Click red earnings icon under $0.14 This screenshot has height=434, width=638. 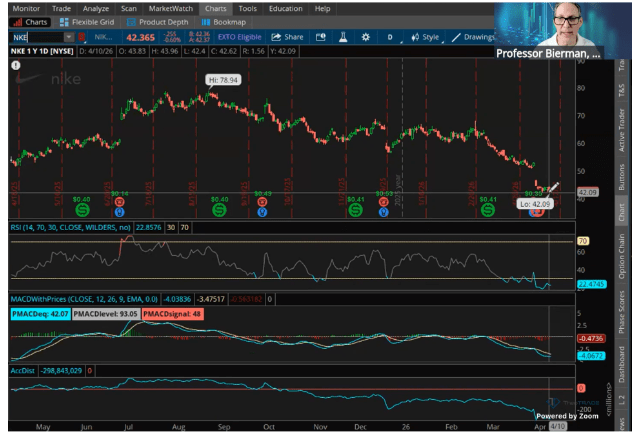point(120,202)
